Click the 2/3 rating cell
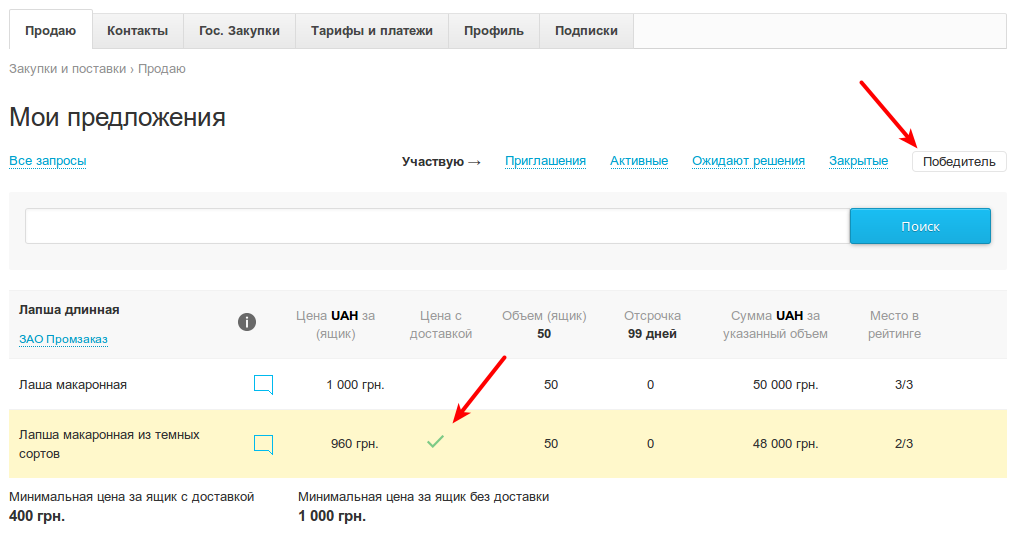 tap(904, 444)
